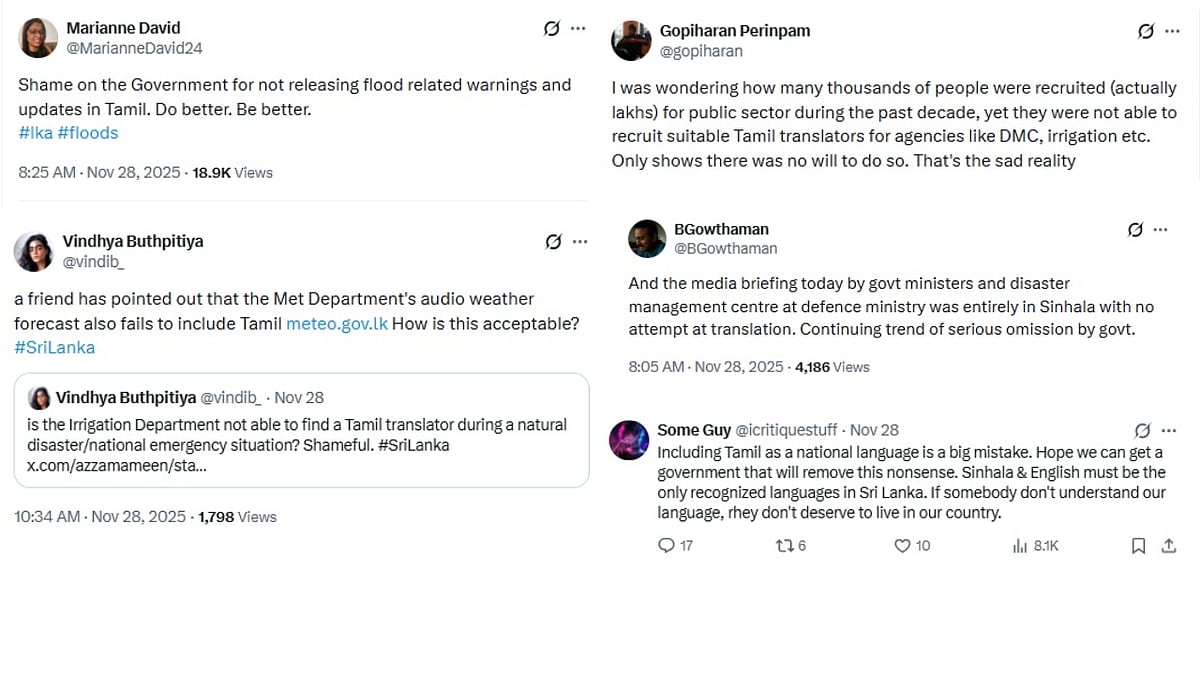
Task: Repost Some Guy's tweet
Action: (785, 545)
